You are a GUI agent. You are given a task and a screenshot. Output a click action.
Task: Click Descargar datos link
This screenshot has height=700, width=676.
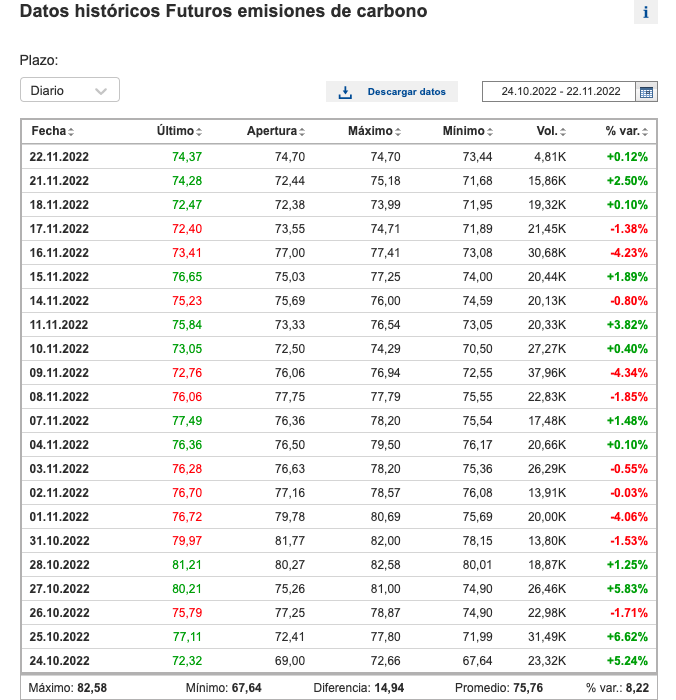tap(406, 92)
